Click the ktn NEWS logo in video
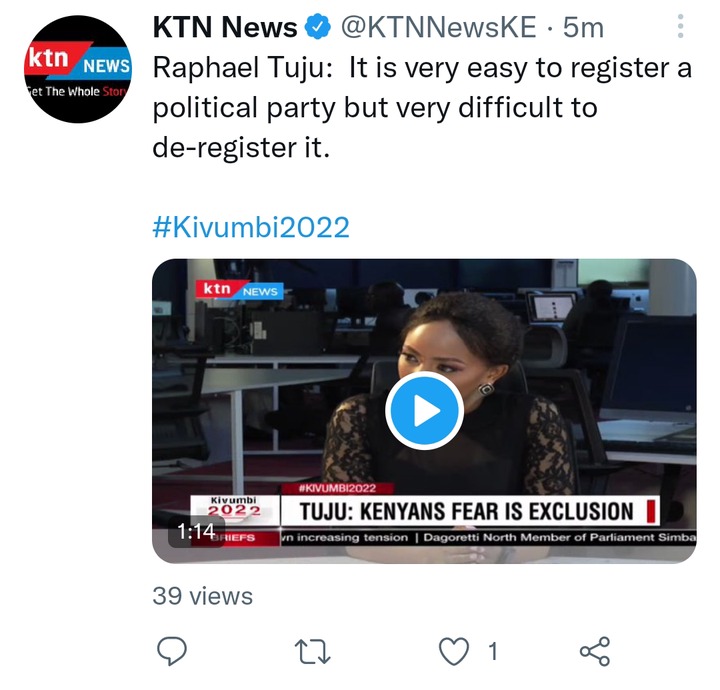Image resolution: width=720 pixels, height=690 pixels. click(x=240, y=289)
